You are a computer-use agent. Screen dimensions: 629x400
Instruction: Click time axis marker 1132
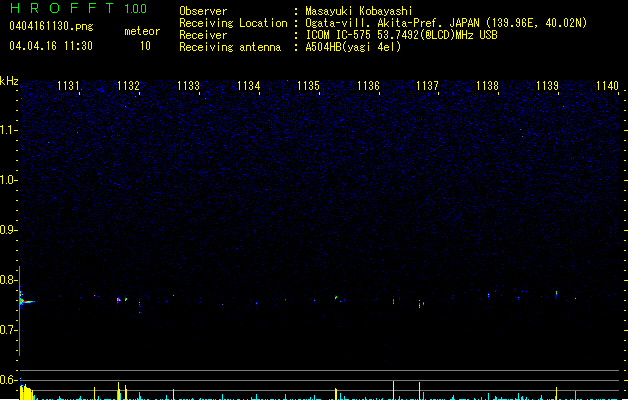point(128,86)
